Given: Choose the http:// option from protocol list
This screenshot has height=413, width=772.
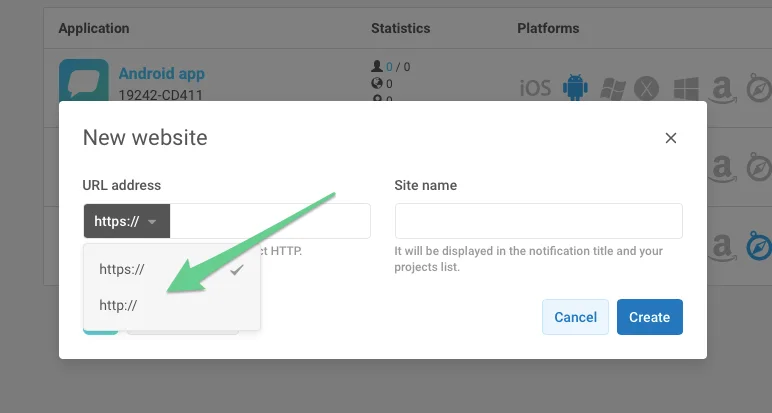Looking at the screenshot, I should click(x=118, y=305).
